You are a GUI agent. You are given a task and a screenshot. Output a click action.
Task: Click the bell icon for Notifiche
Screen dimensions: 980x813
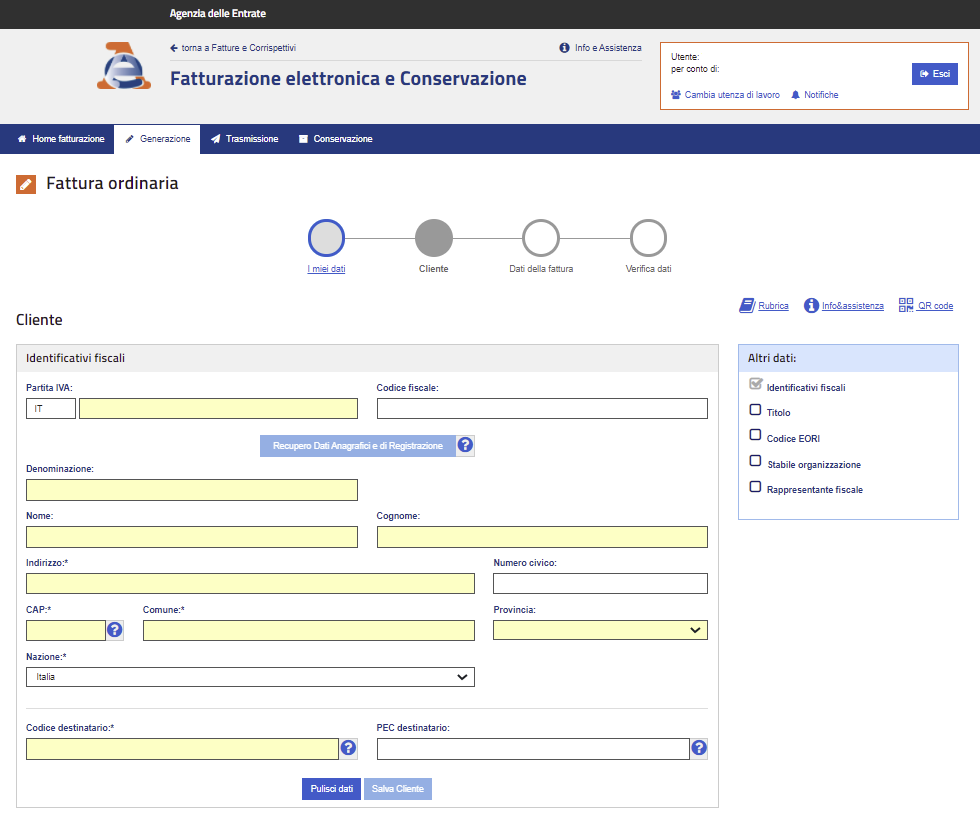click(x=796, y=95)
